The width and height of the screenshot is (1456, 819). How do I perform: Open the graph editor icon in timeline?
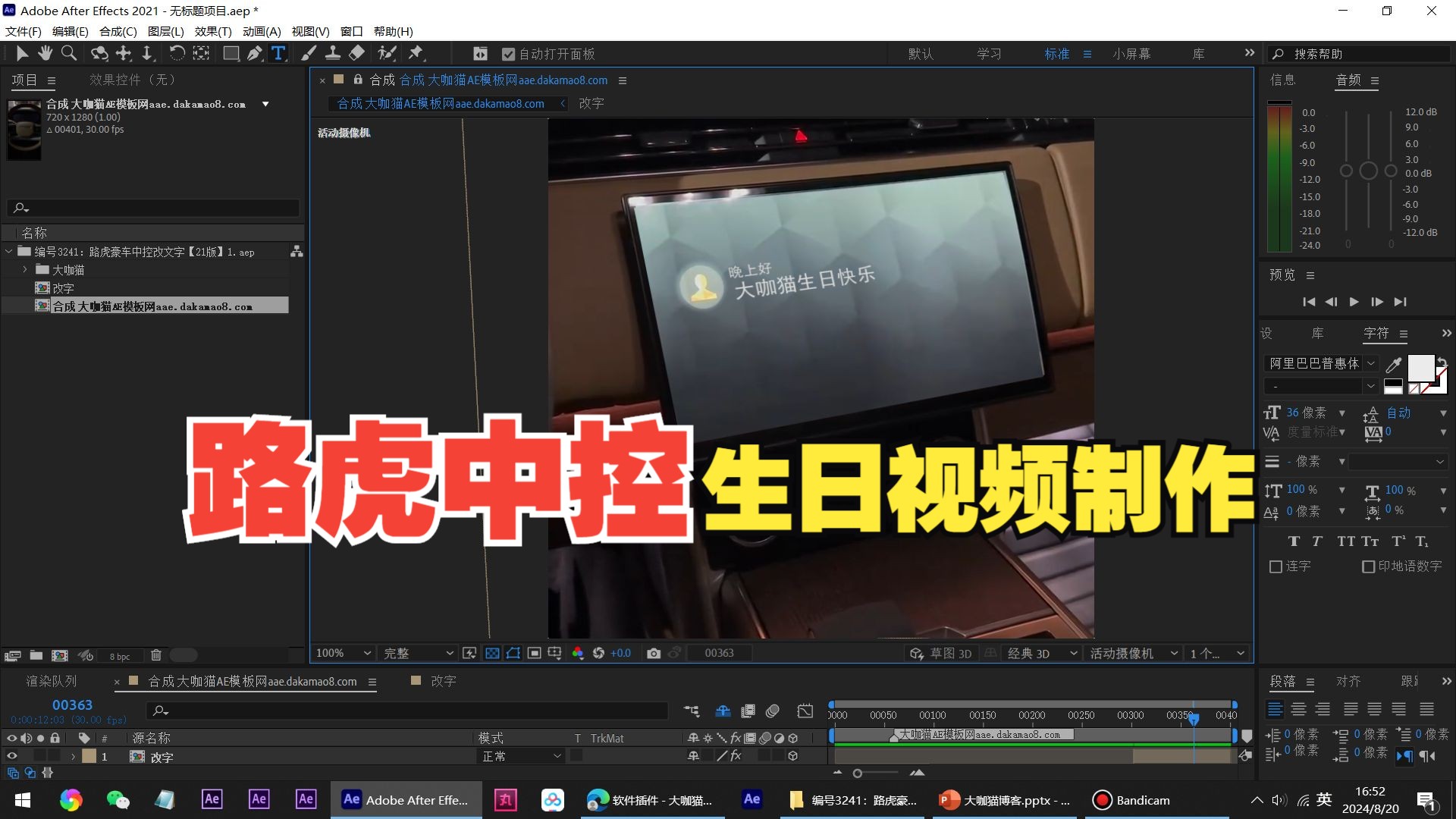[805, 711]
